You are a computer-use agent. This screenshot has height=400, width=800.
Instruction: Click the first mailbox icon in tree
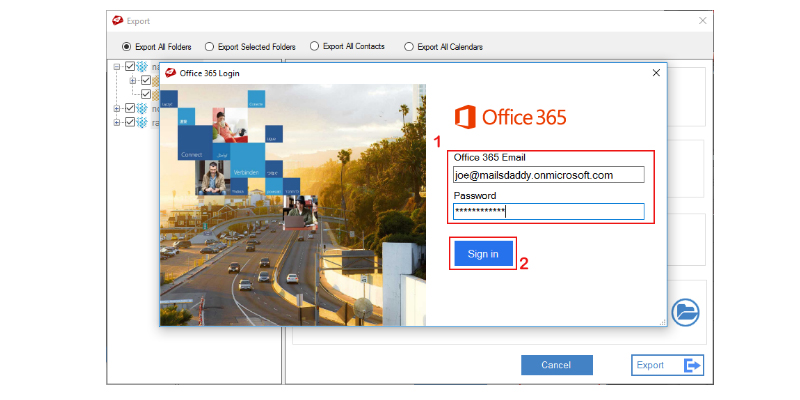click(142, 67)
